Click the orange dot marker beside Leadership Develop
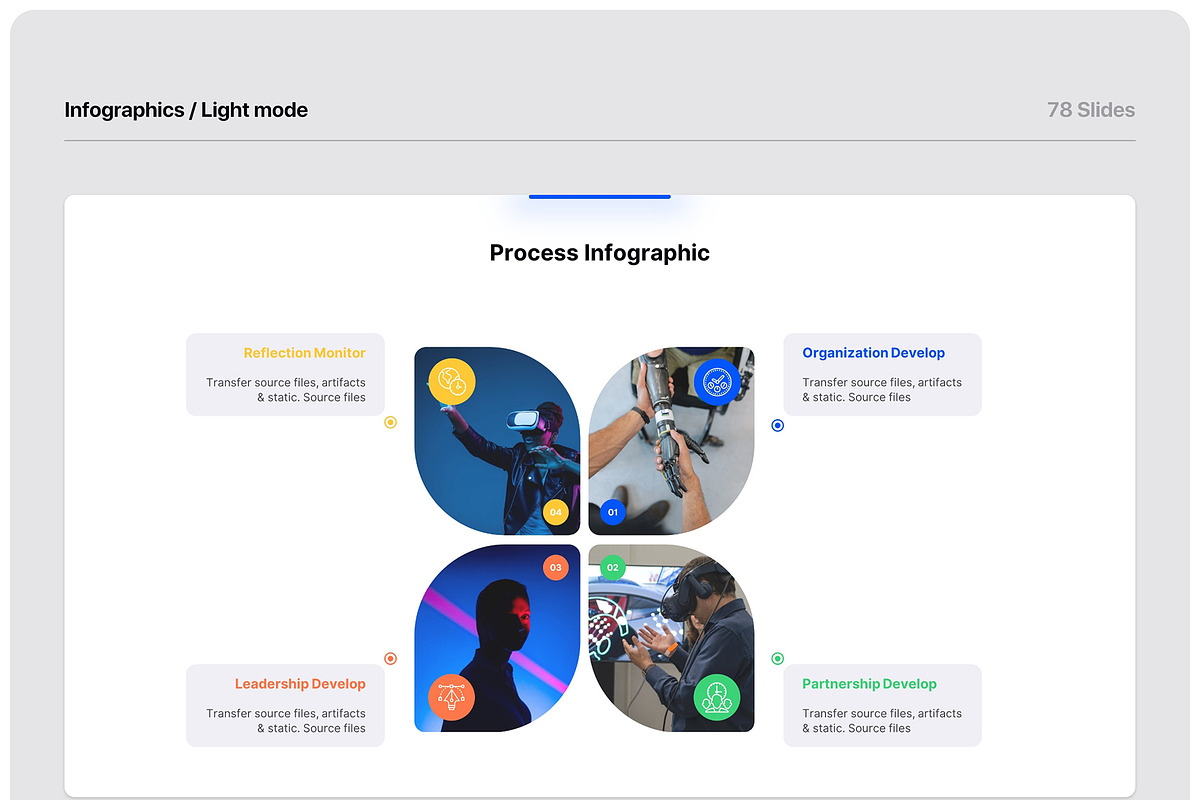Image resolution: width=1200 pixels, height=800 pixels. [391, 658]
